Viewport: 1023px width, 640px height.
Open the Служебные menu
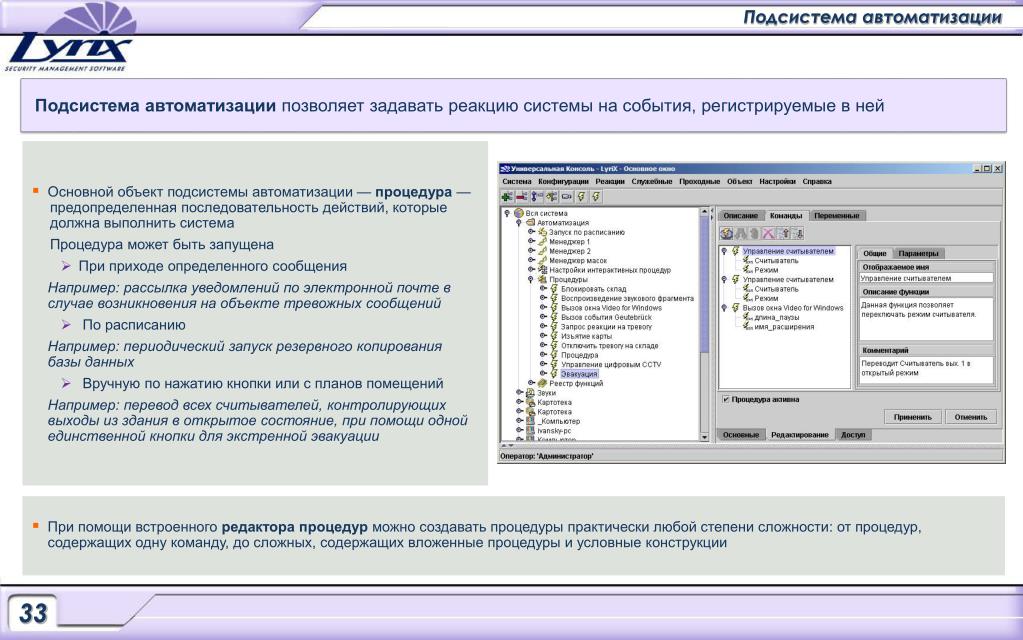pos(652,181)
